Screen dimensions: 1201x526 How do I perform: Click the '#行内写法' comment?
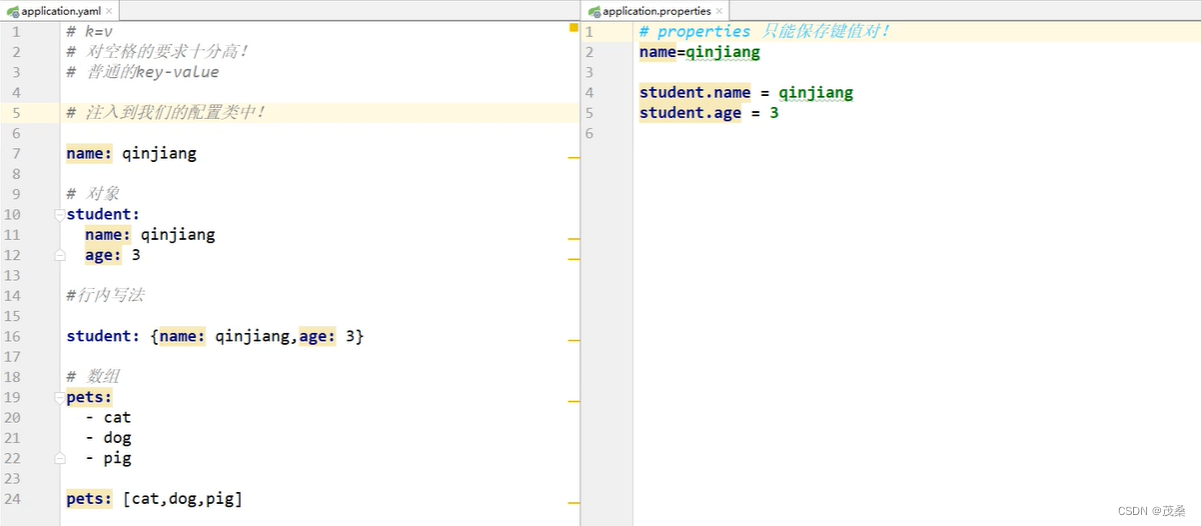(x=105, y=295)
